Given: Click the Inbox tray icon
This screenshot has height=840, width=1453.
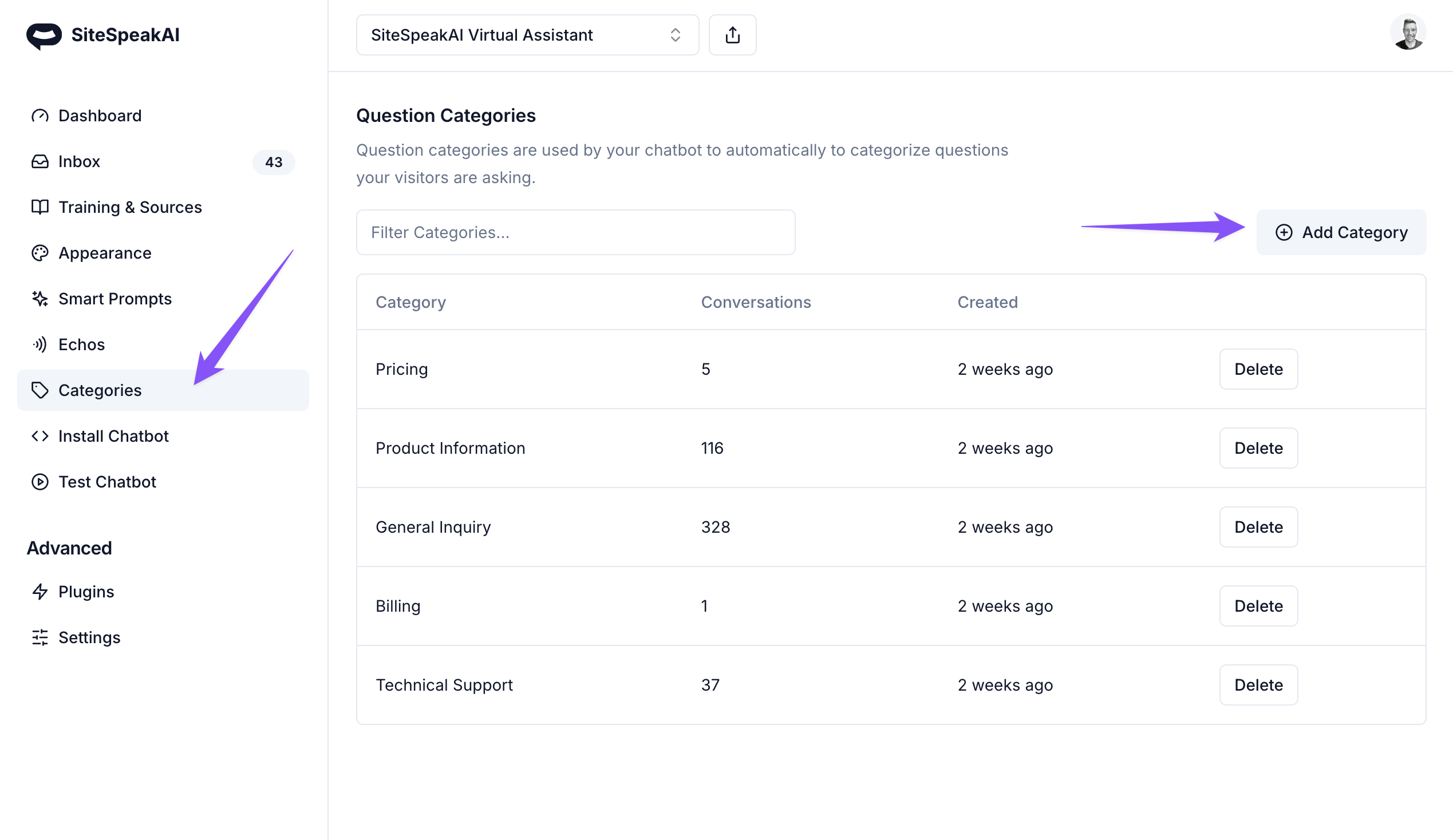Looking at the screenshot, I should point(40,161).
